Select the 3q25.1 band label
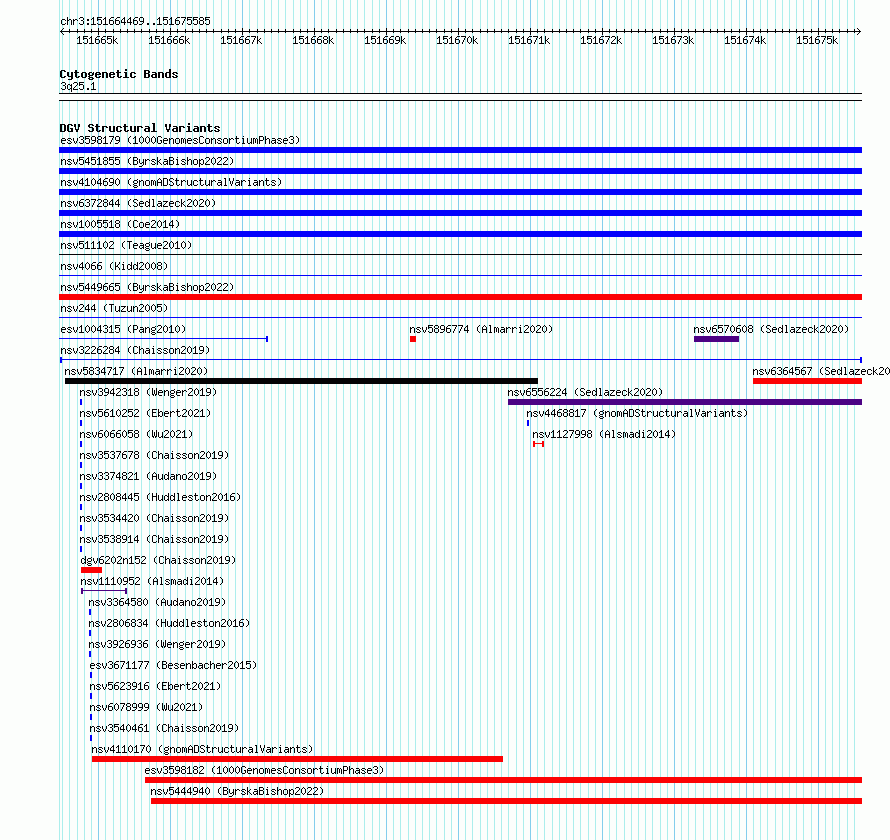890x840 pixels. pos(78,86)
